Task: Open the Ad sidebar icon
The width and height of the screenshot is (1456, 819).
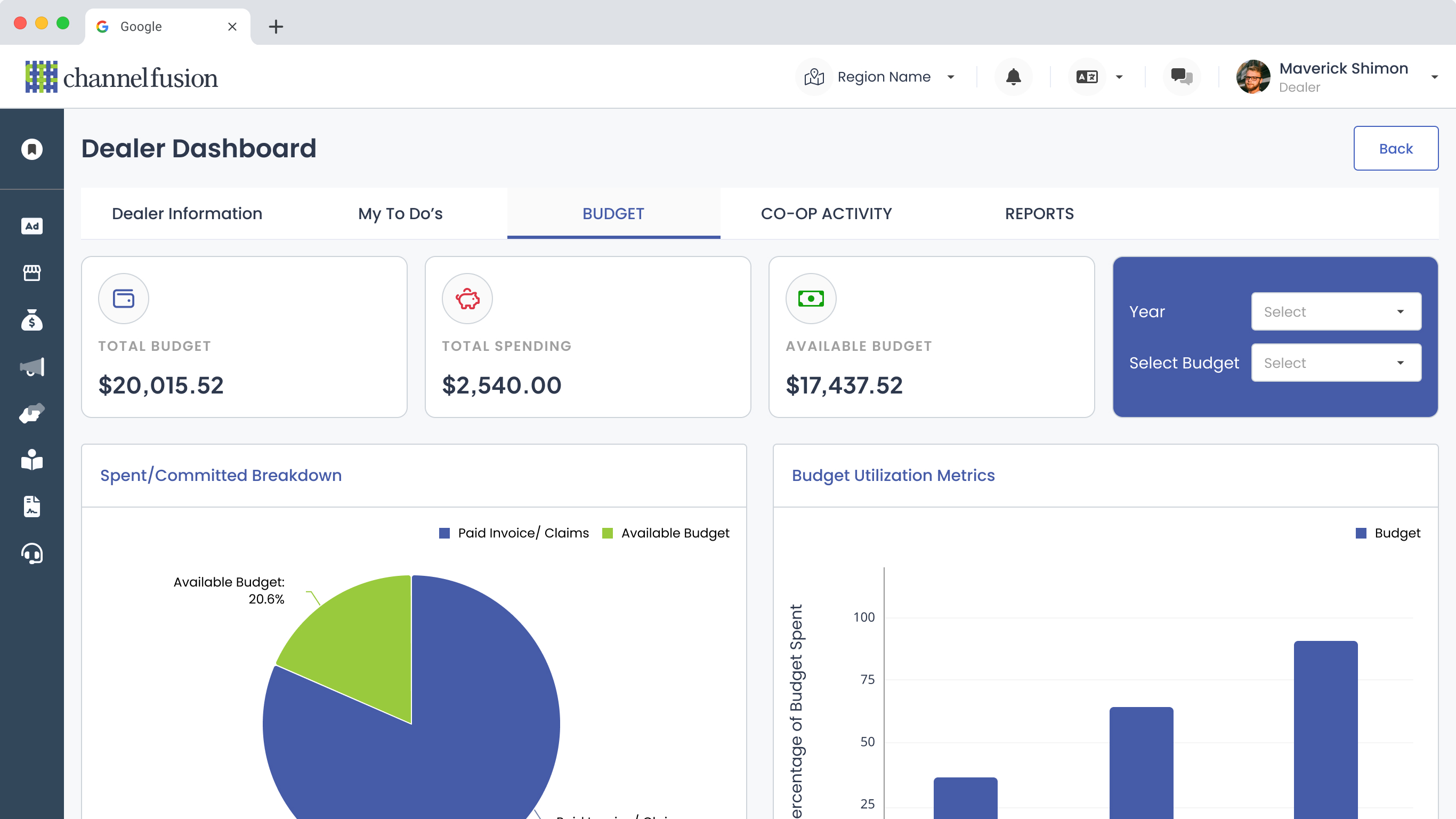Action: tap(31, 226)
